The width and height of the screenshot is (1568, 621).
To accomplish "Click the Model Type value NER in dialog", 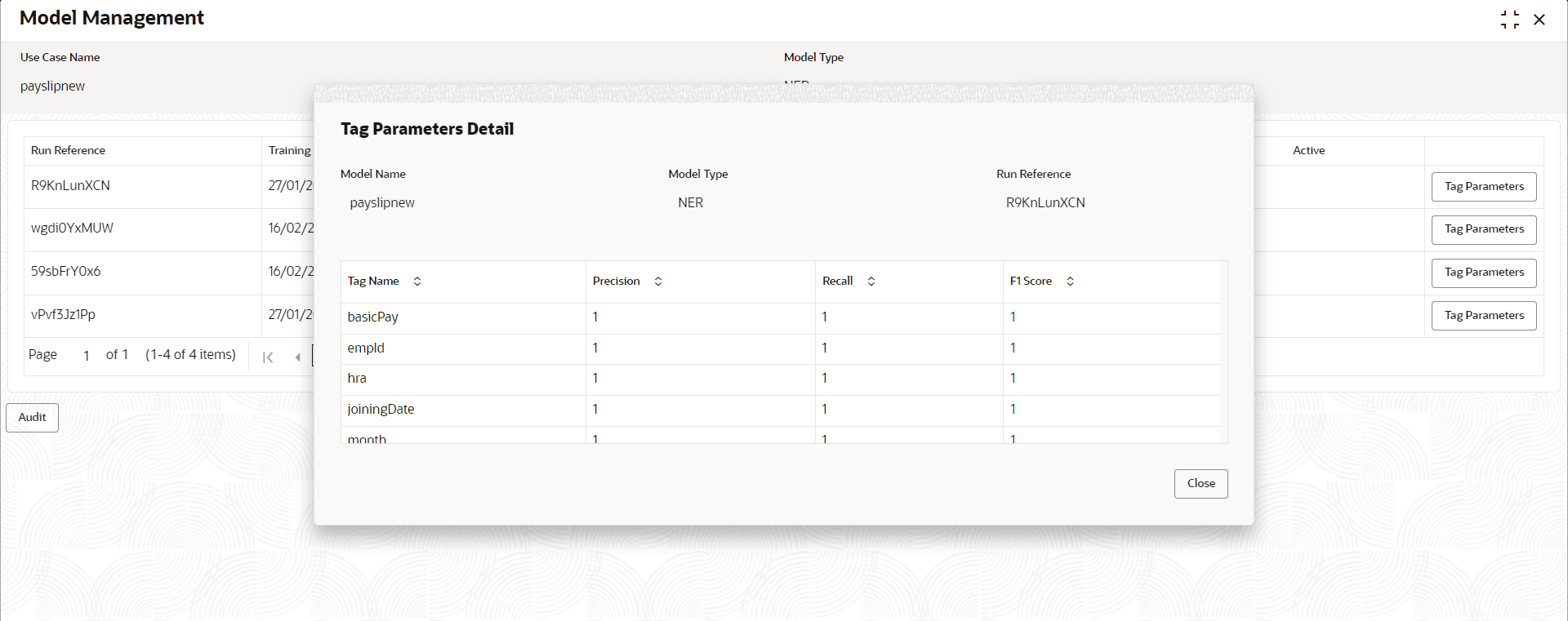I will coord(690,203).
